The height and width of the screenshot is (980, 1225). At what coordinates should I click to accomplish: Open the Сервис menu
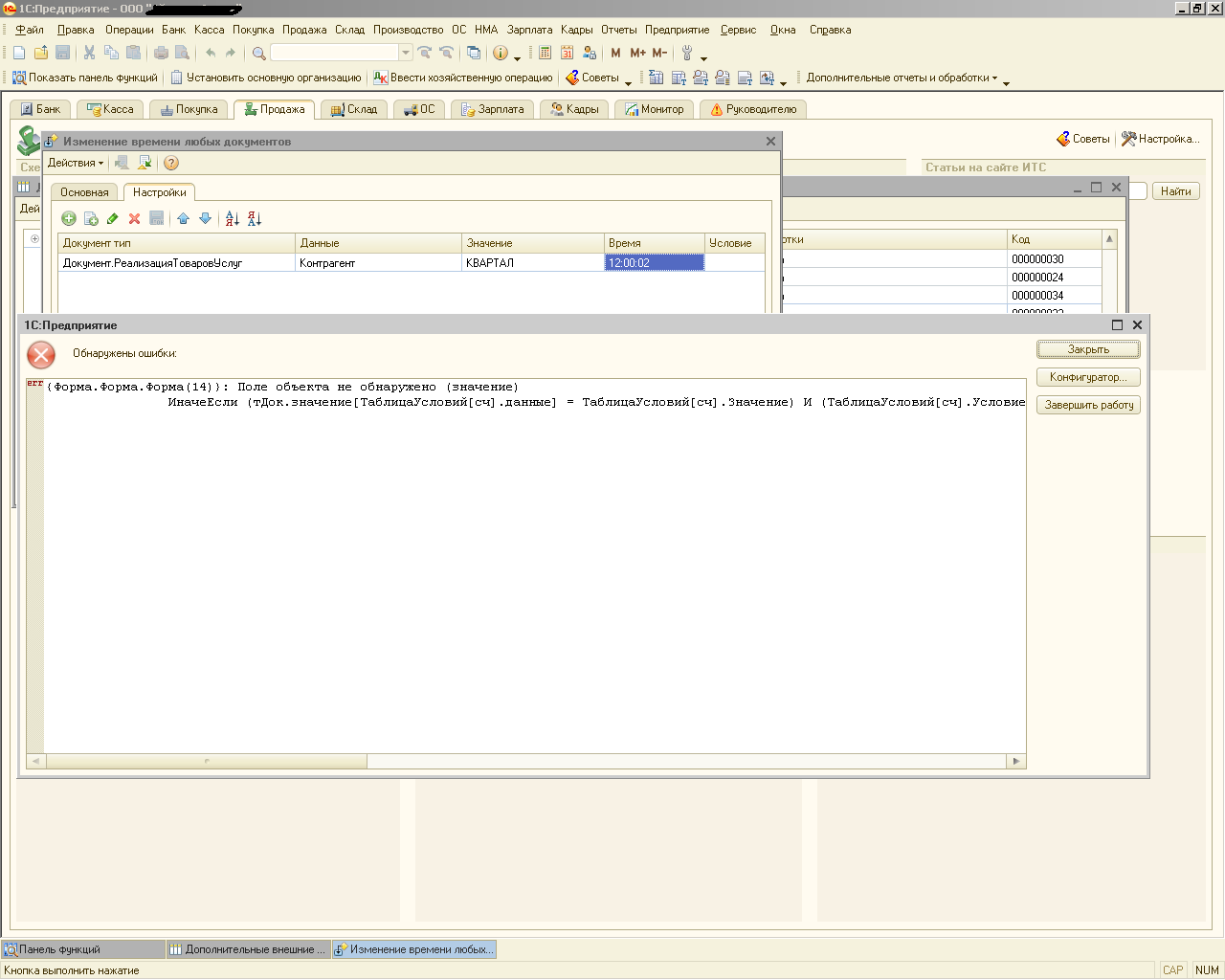click(x=738, y=30)
